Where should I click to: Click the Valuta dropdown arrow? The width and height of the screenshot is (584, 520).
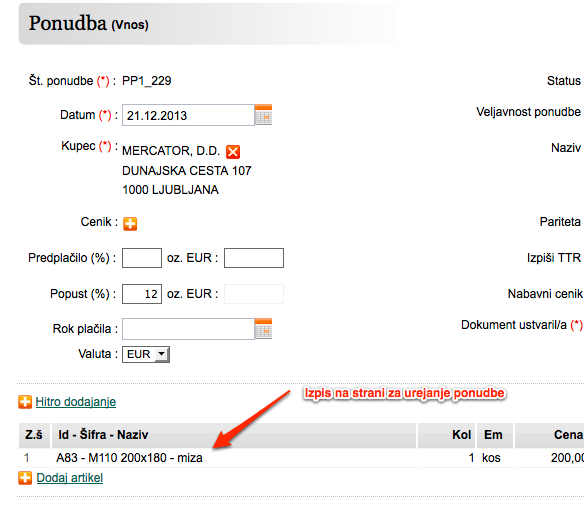coord(162,354)
